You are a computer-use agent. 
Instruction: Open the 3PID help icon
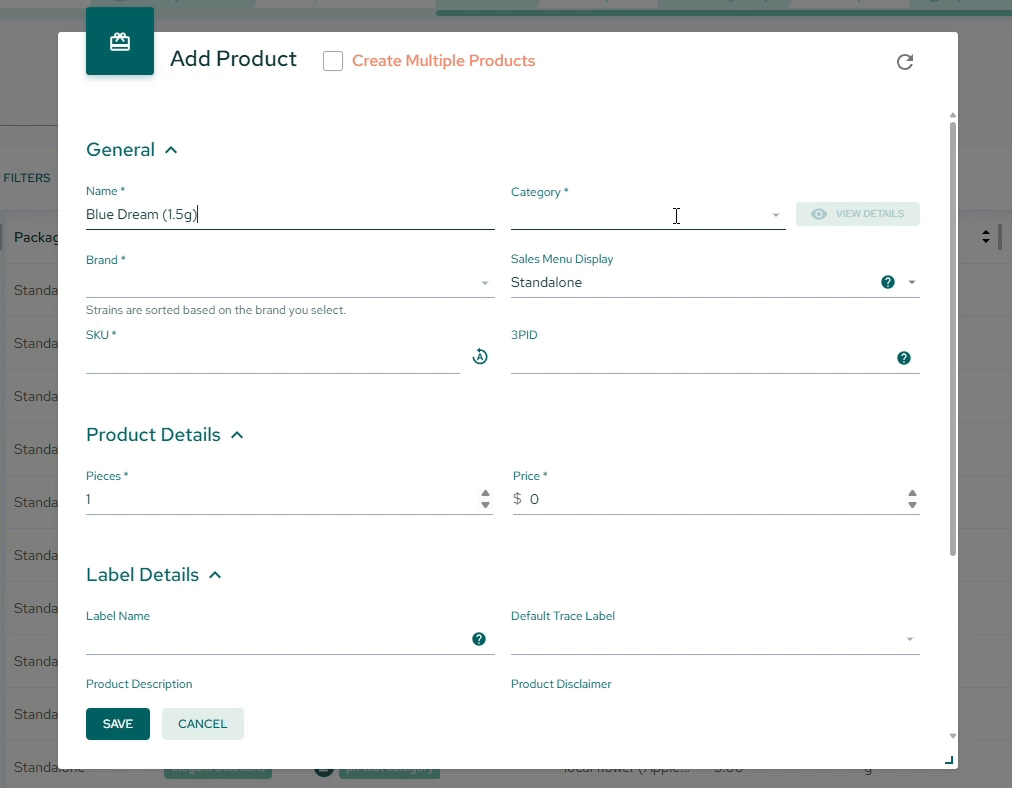click(904, 358)
